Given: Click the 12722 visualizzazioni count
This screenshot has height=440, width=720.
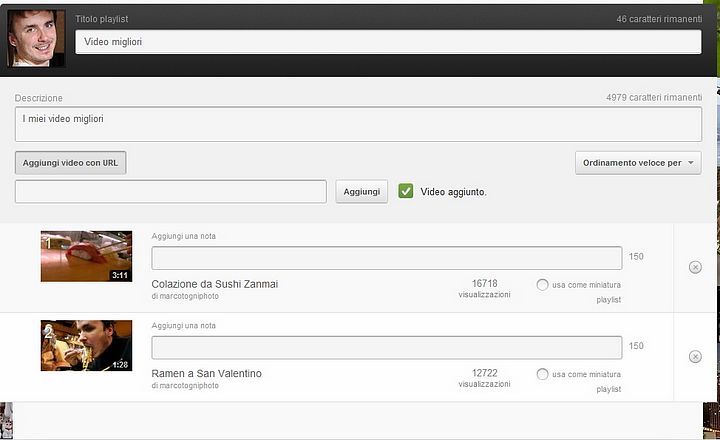Looking at the screenshot, I should pos(484,378).
